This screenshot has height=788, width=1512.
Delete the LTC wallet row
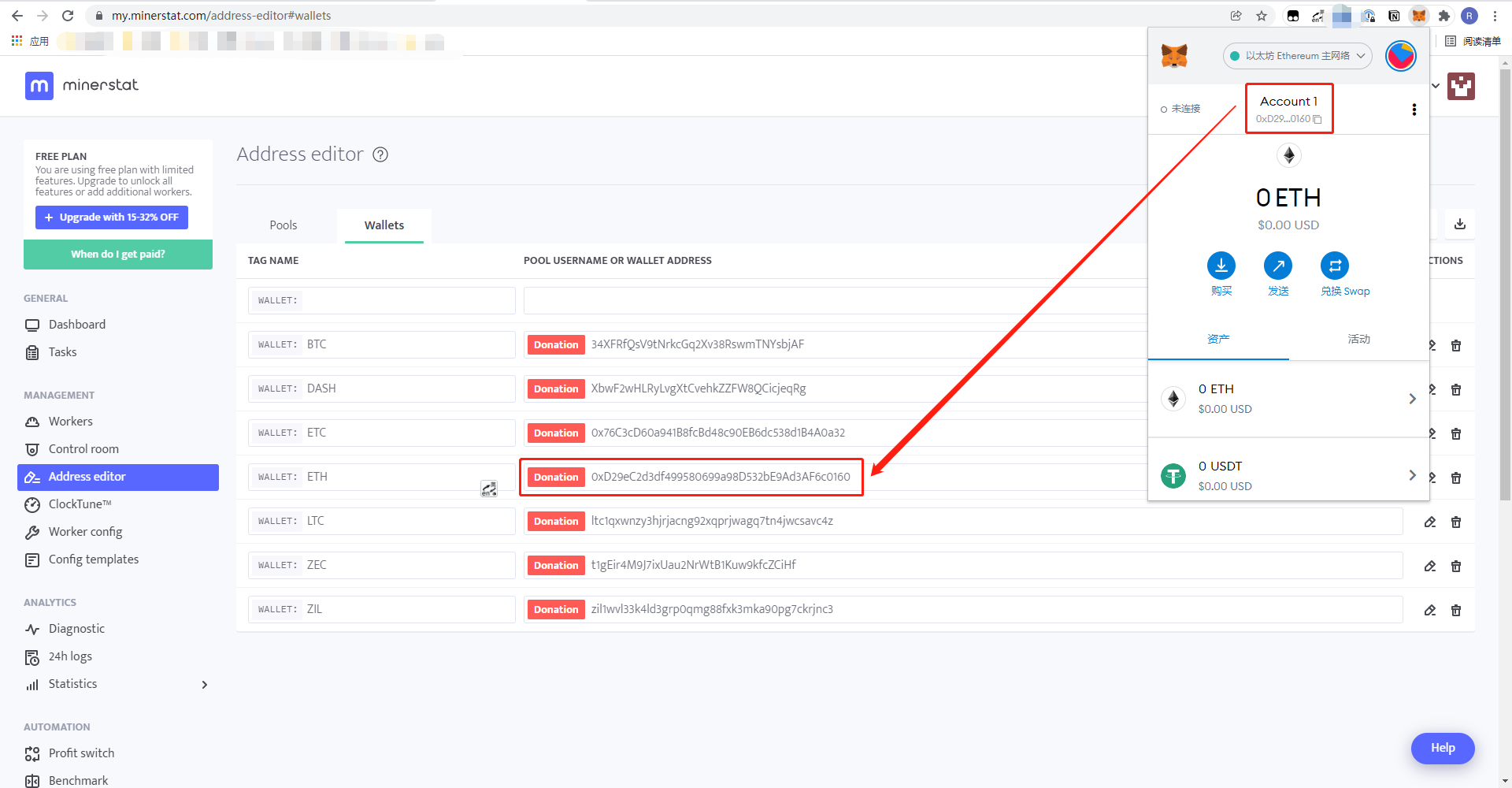coord(1456,522)
